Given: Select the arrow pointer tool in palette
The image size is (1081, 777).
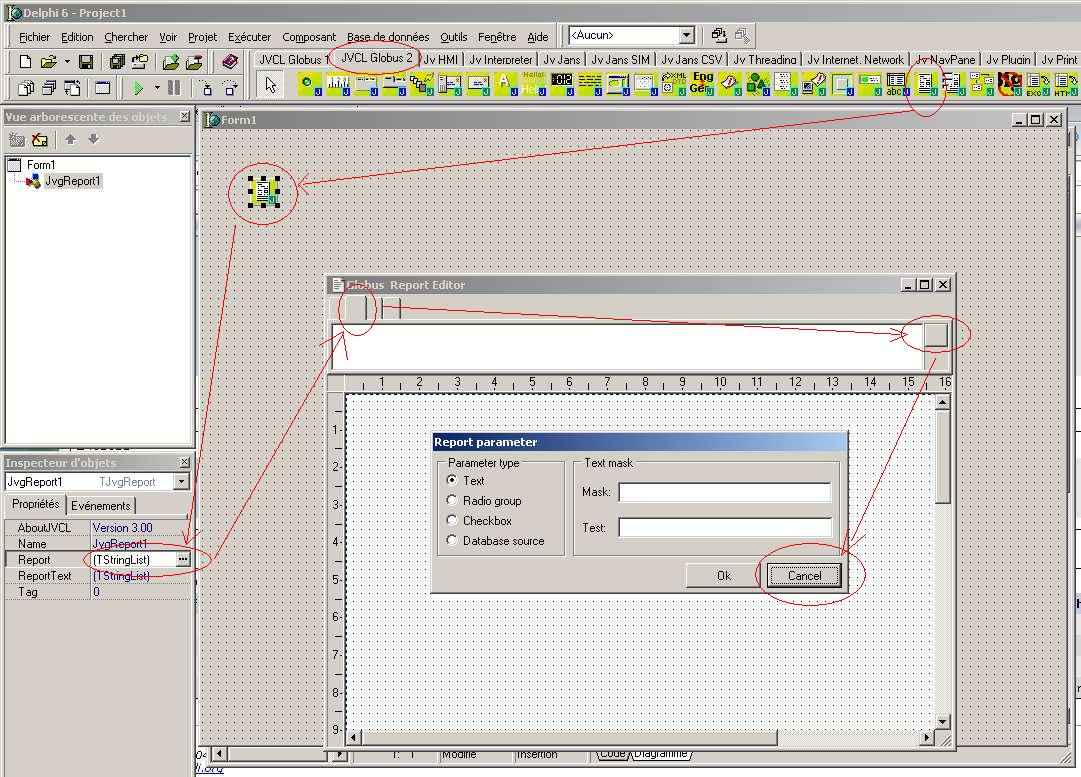Looking at the screenshot, I should click(271, 85).
